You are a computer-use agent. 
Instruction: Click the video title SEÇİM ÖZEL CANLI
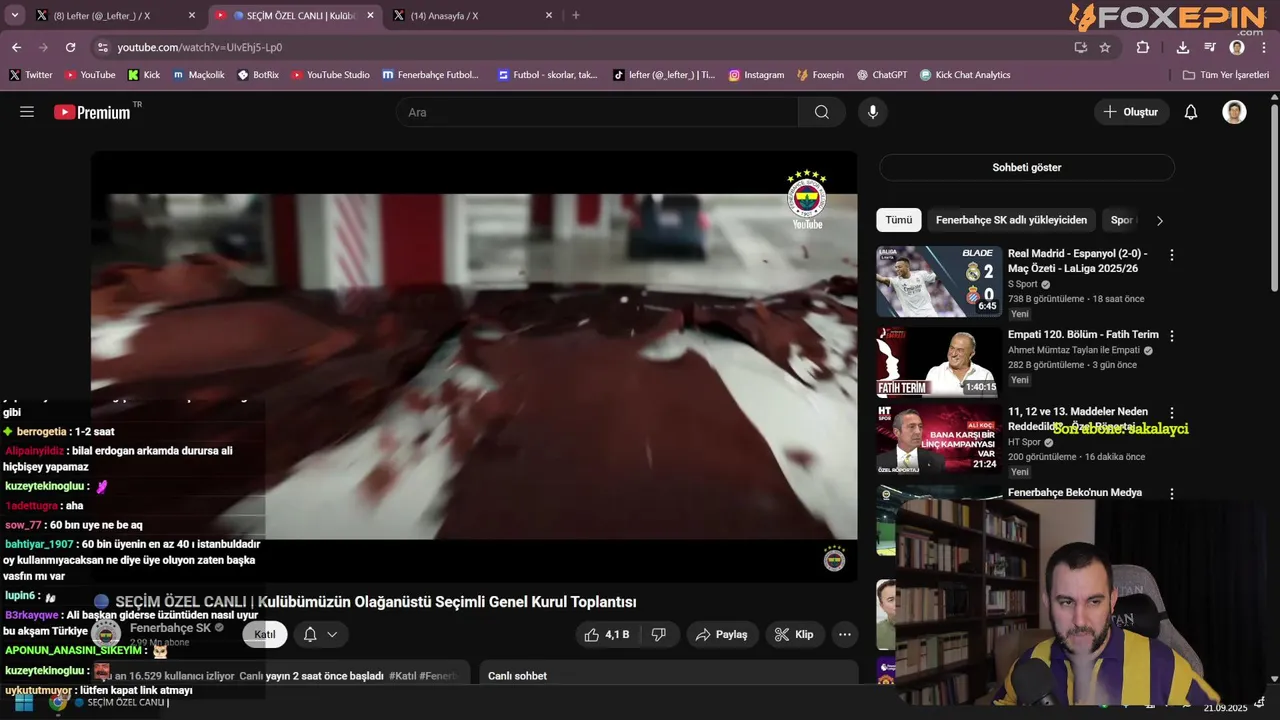pos(376,602)
